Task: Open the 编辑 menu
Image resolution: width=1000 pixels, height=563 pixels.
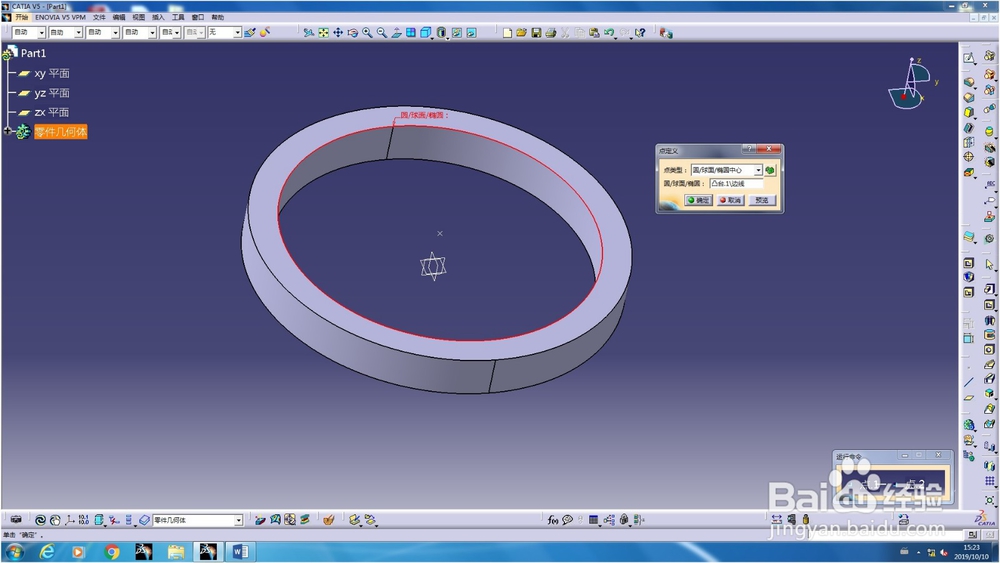Action: tap(119, 17)
